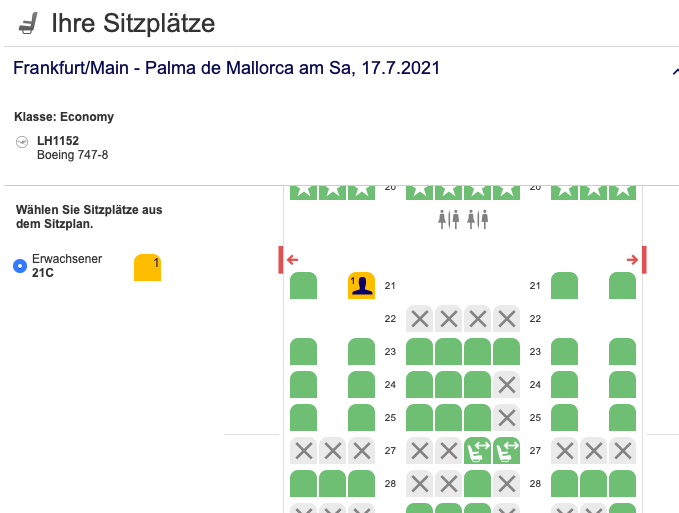The image size is (679, 513).
Task: Pick star seat 20A in row 20
Action: (x=303, y=190)
